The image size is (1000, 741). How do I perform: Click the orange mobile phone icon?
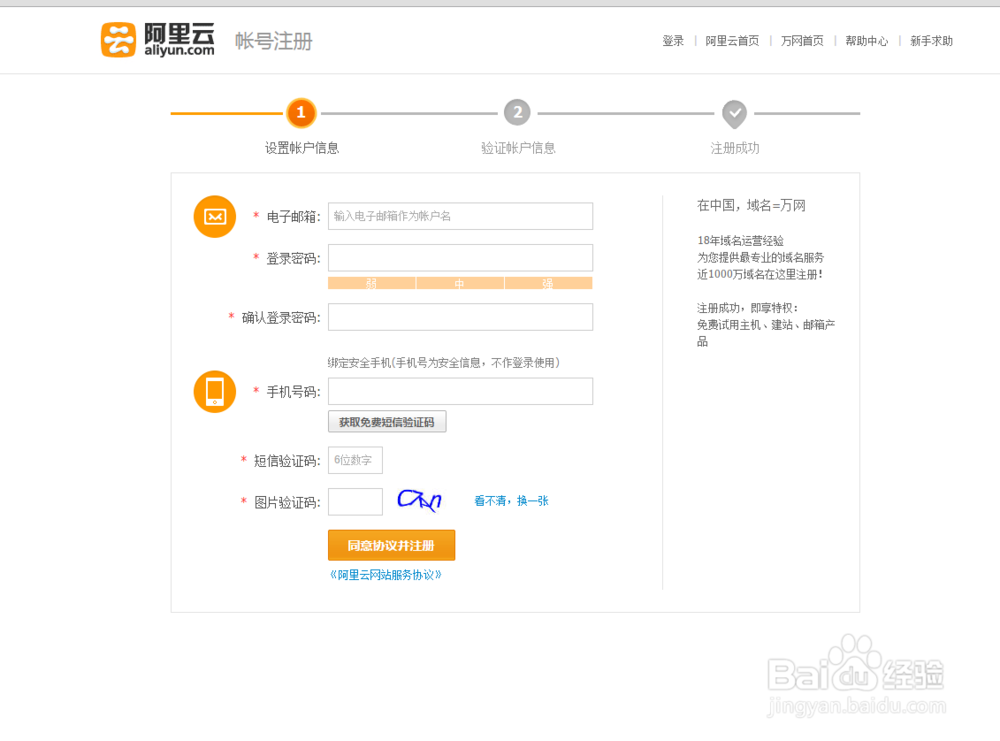[214, 391]
